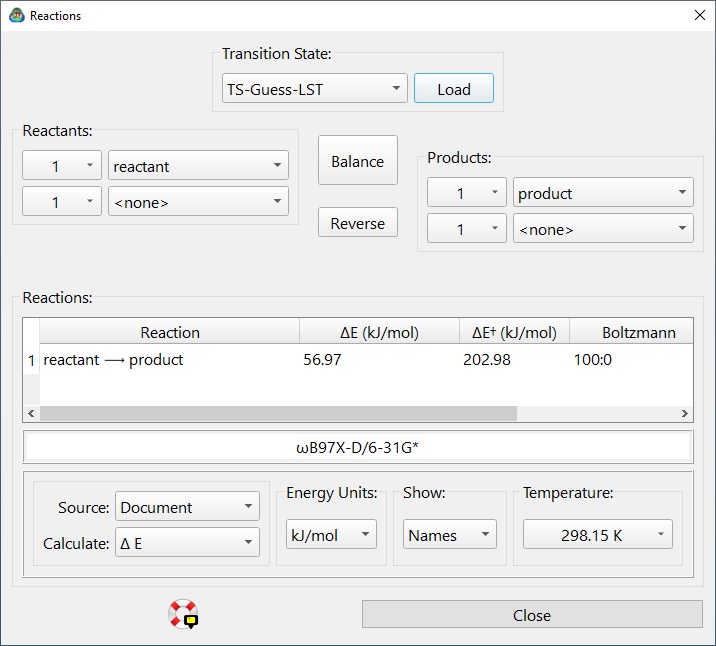Click the Boltzmann column header
The width and height of the screenshot is (716, 646).
tap(632, 331)
